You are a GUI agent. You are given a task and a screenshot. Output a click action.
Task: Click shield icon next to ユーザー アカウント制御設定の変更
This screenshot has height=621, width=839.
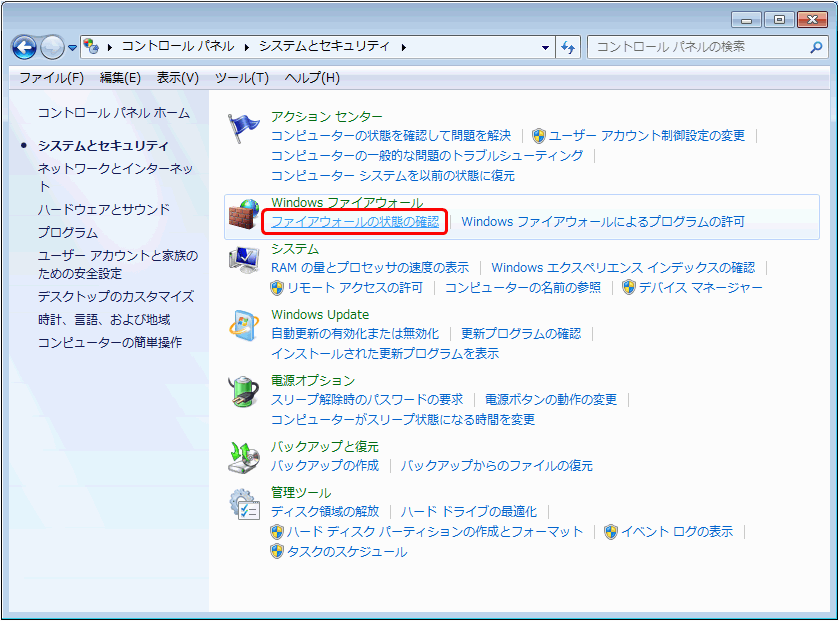[x=539, y=136]
